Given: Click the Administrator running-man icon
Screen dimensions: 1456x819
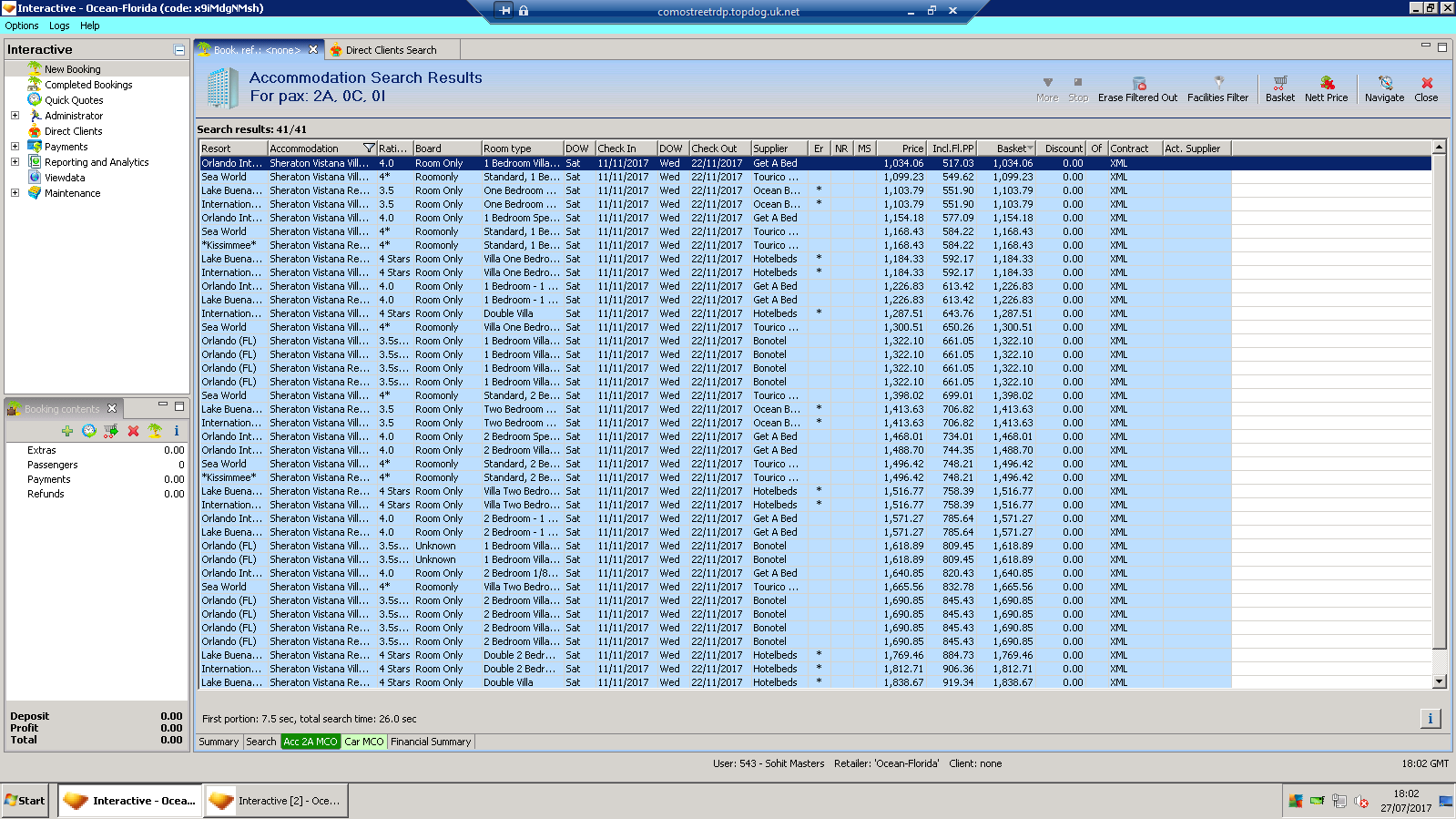Looking at the screenshot, I should pos(35,116).
